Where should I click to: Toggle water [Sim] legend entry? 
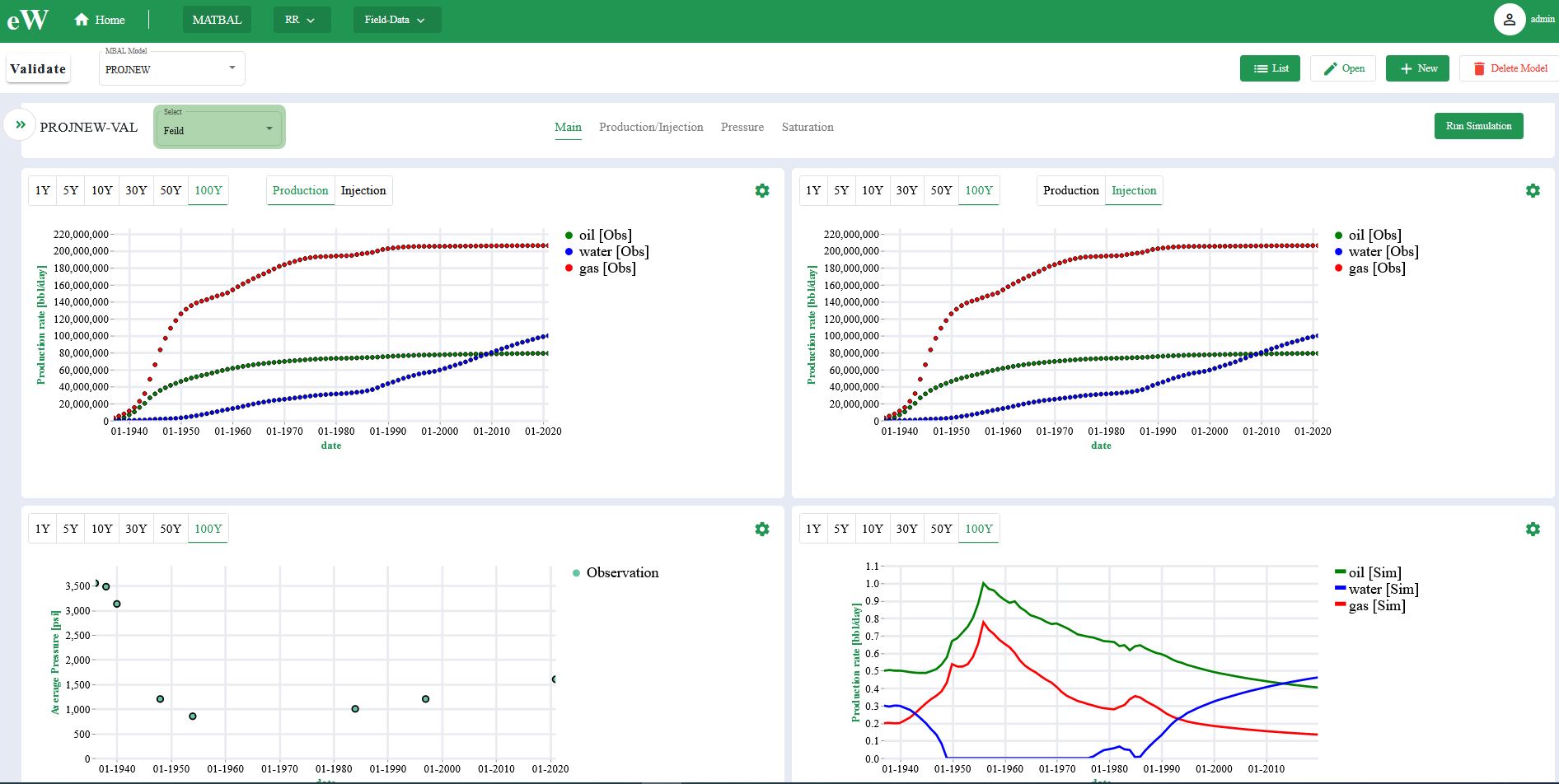(1376, 589)
